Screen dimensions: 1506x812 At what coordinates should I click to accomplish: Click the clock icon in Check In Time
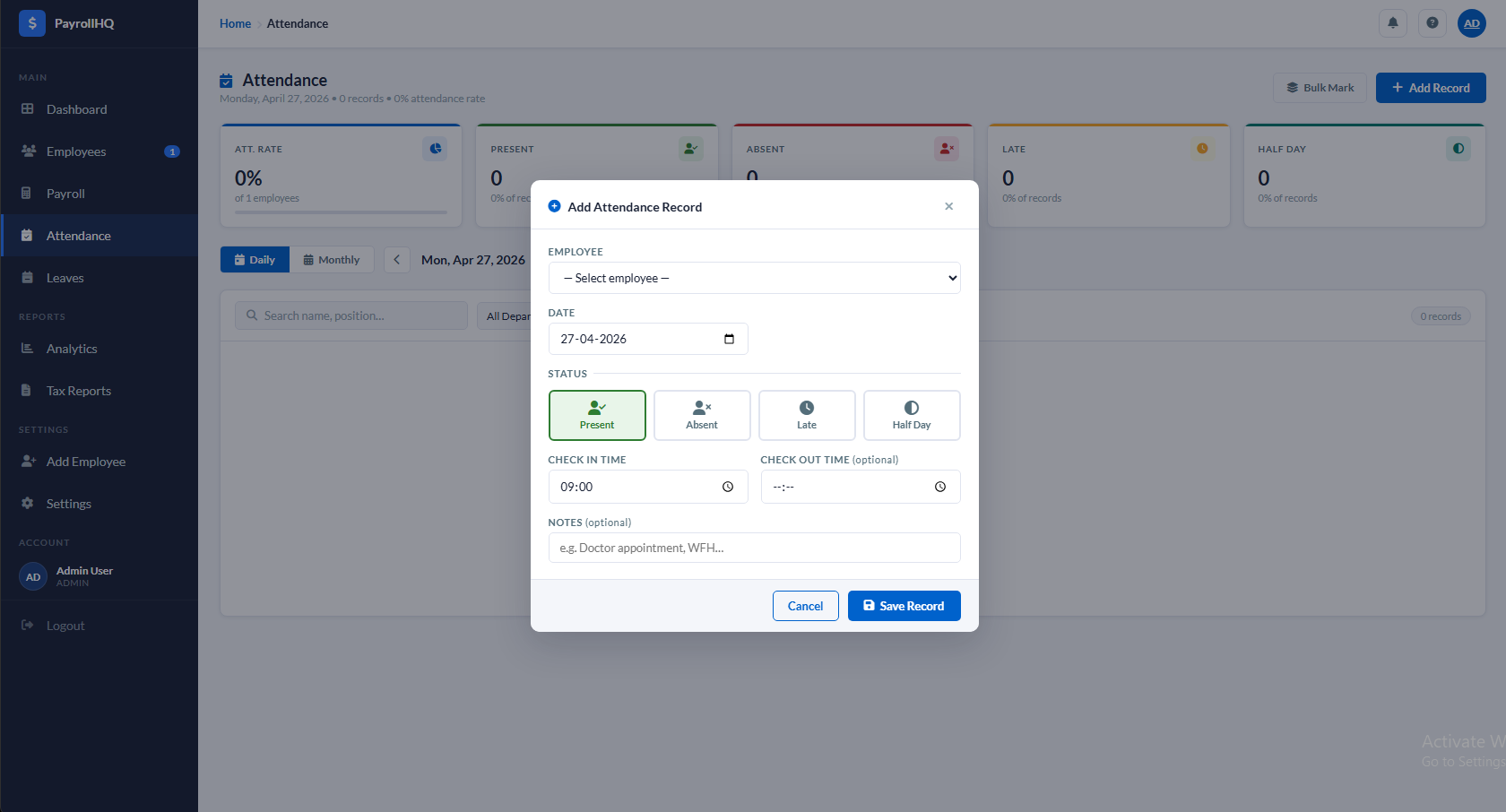pos(728,487)
